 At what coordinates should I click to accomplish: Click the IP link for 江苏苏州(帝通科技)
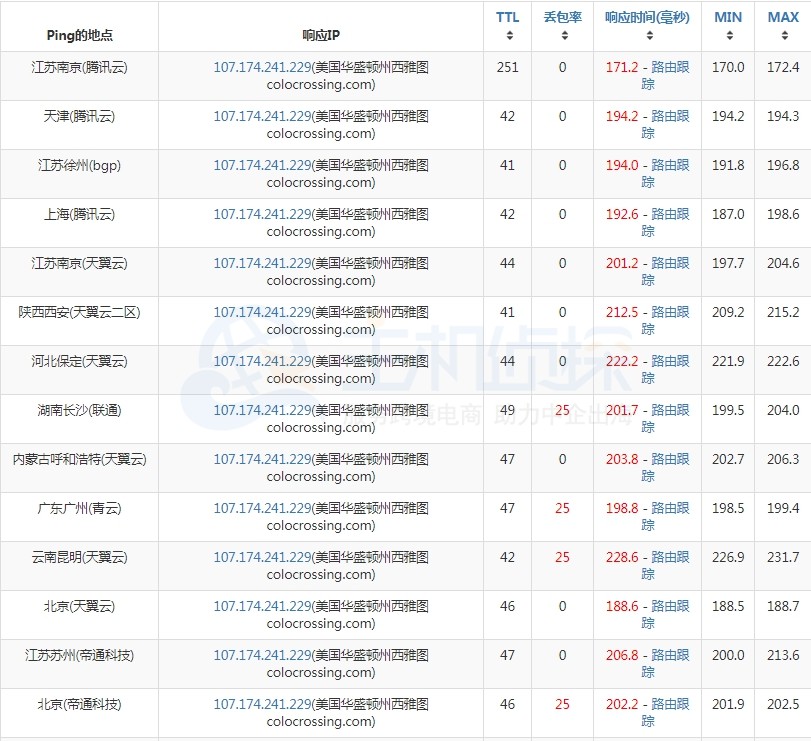point(262,655)
